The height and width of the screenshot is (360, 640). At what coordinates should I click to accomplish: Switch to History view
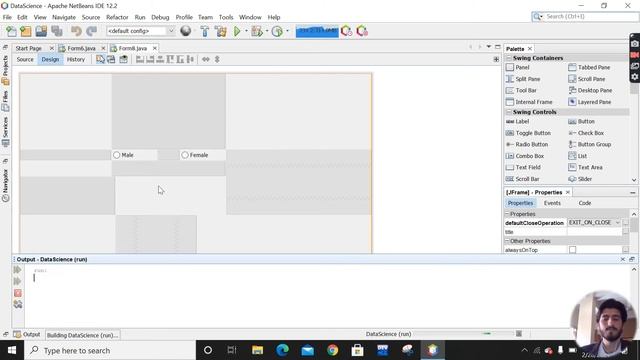[x=76, y=60]
